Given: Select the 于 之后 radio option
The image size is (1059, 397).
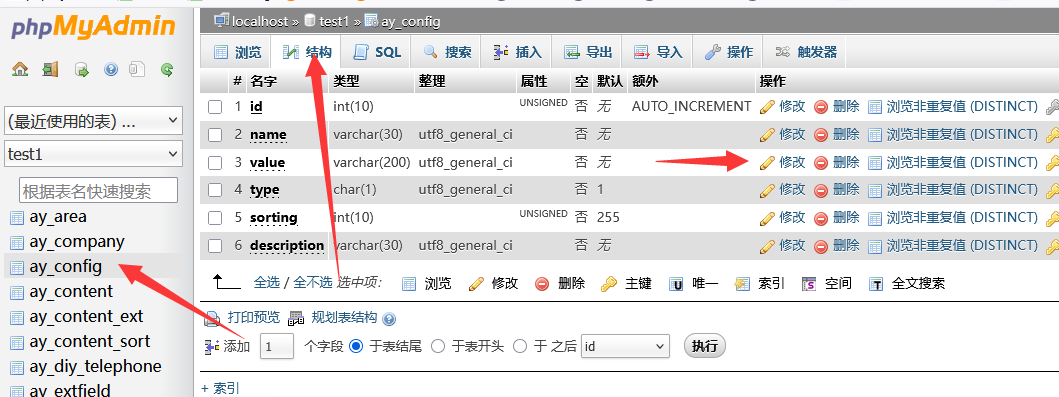Looking at the screenshot, I should (x=519, y=346).
